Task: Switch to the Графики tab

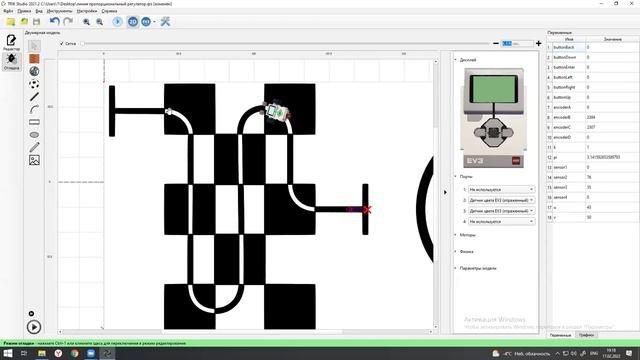Action: (586, 335)
